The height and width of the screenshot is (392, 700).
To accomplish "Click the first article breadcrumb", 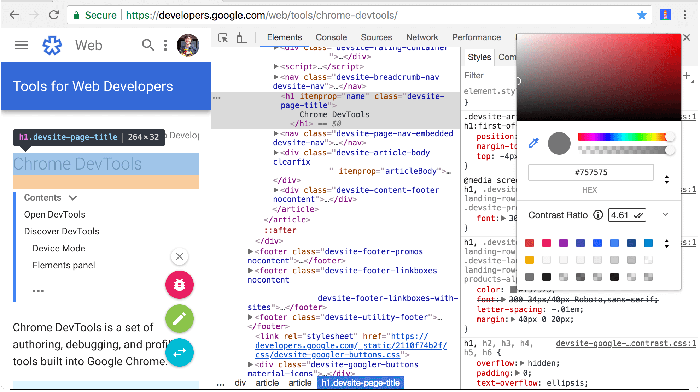I will click(x=267, y=383).
